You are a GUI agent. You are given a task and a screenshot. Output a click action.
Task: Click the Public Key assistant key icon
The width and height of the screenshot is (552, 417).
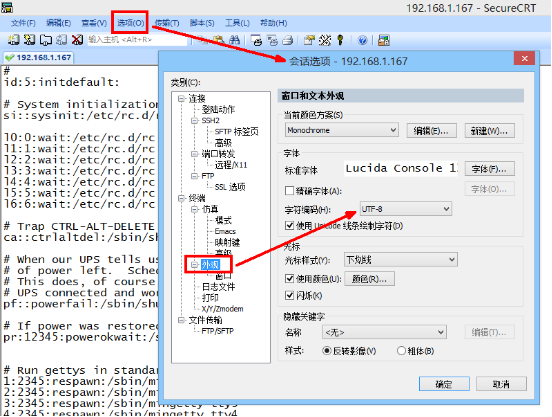tap(340, 40)
